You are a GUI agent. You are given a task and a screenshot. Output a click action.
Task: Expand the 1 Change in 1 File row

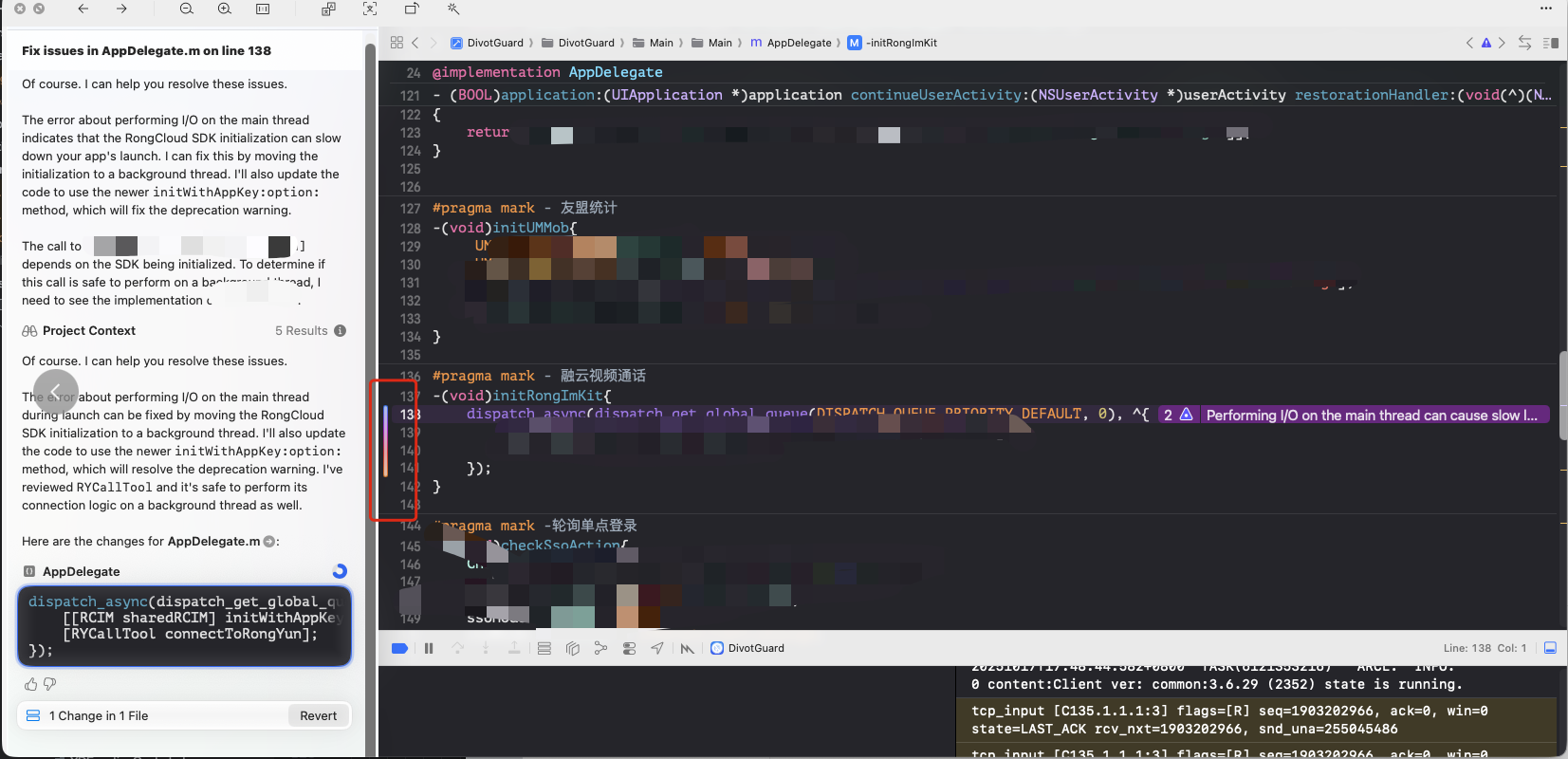click(x=99, y=716)
